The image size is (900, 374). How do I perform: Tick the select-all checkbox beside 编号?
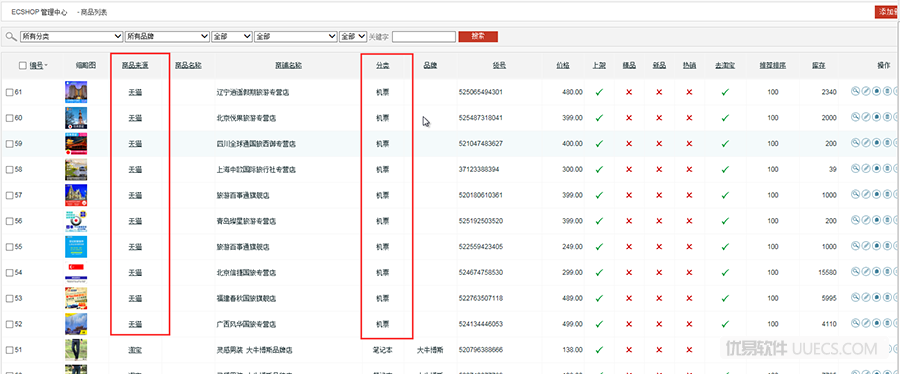click(x=23, y=66)
